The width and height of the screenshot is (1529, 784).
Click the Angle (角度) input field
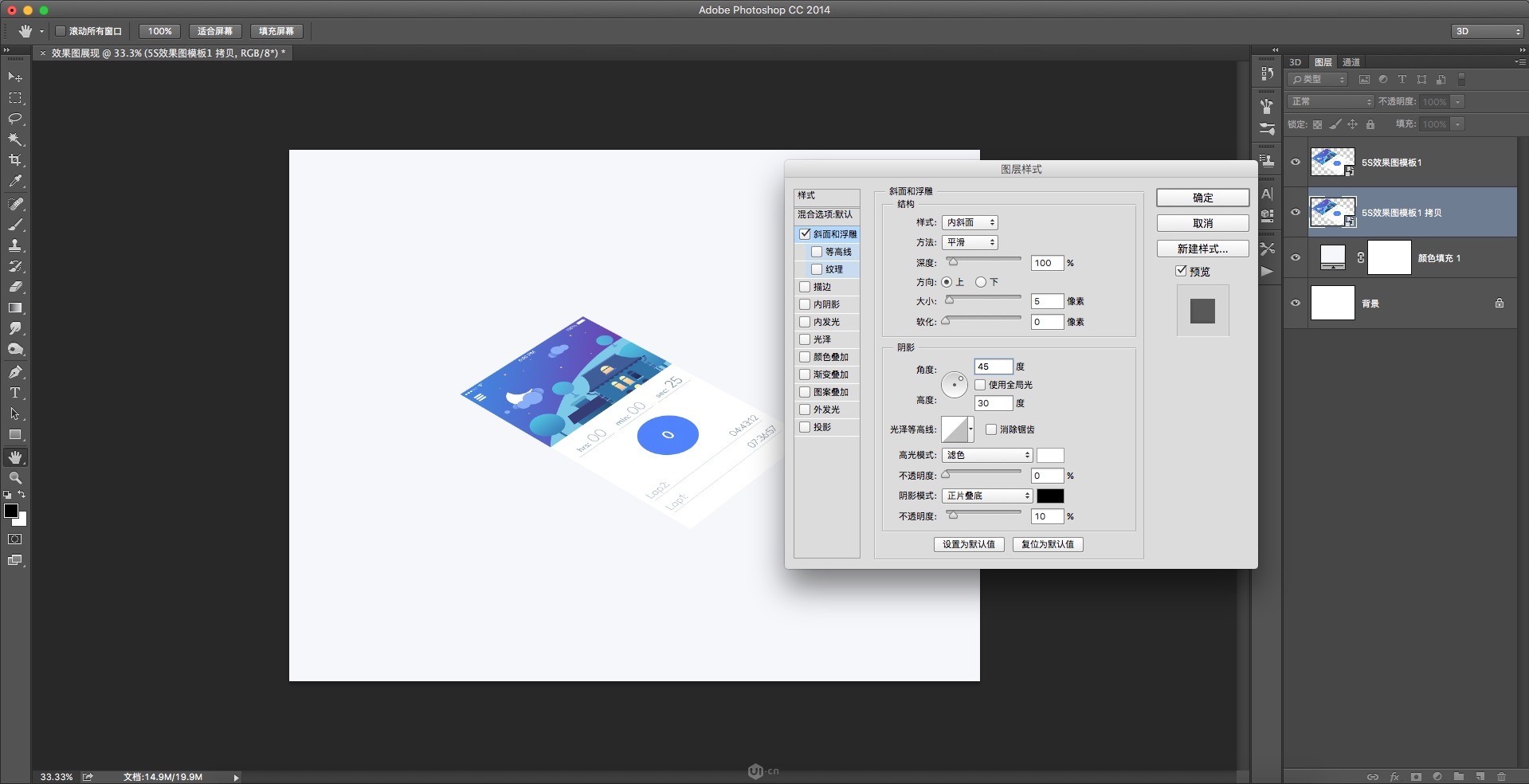point(994,367)
